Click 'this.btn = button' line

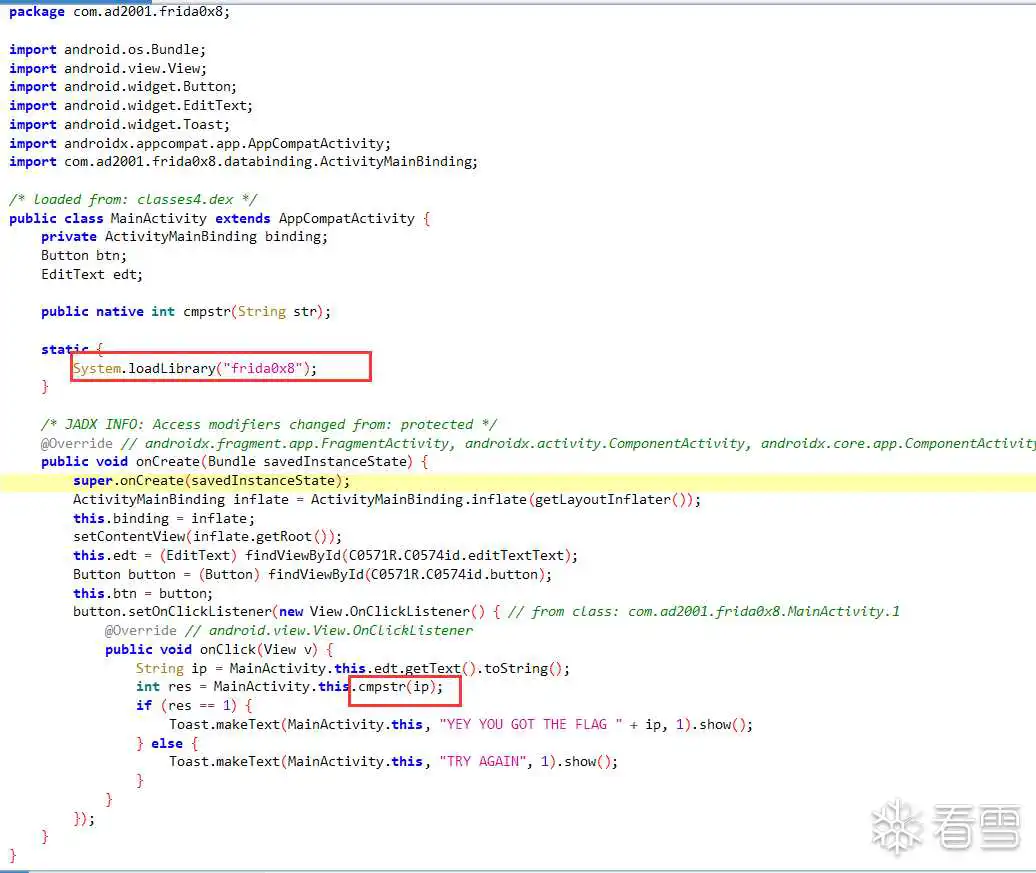pos(143,593)
